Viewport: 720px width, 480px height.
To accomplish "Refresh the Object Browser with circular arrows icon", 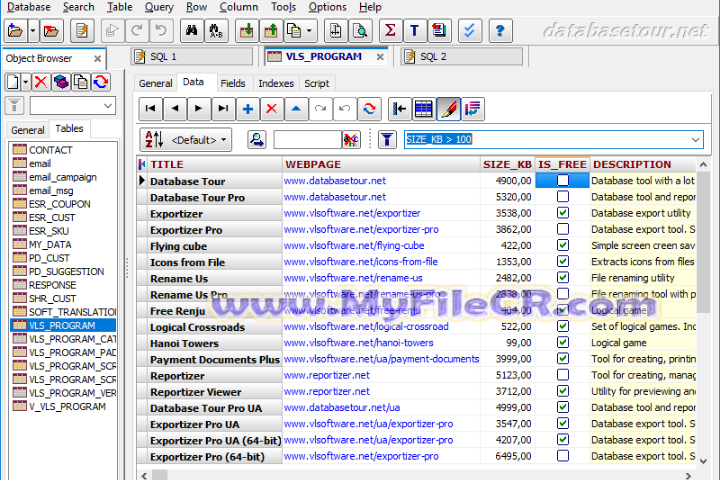I will pyautogui.click(x=101, y=82).
